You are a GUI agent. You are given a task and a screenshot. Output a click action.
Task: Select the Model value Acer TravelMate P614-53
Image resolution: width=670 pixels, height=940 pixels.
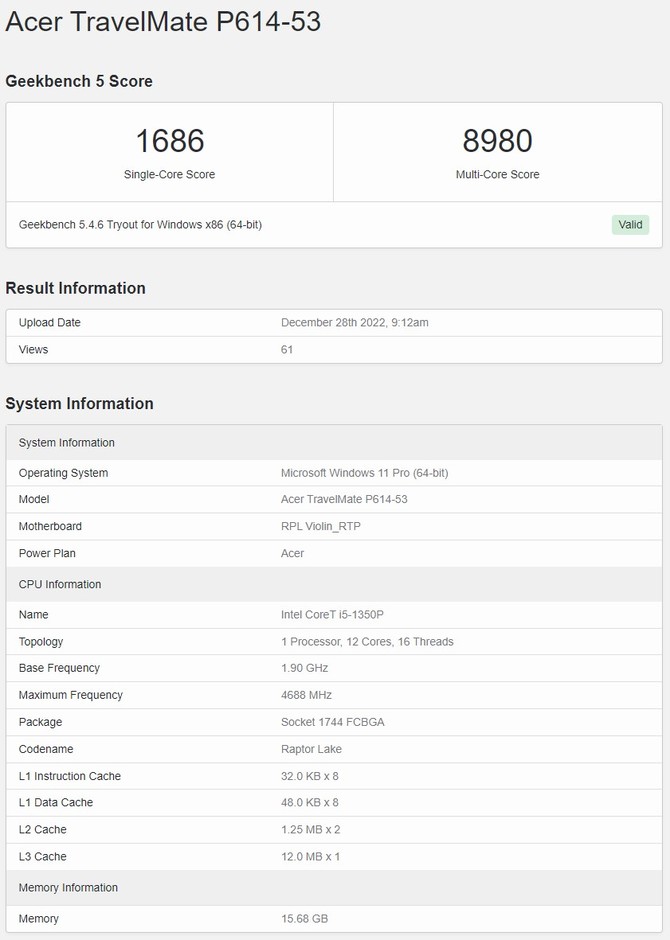tap(344, 499)
